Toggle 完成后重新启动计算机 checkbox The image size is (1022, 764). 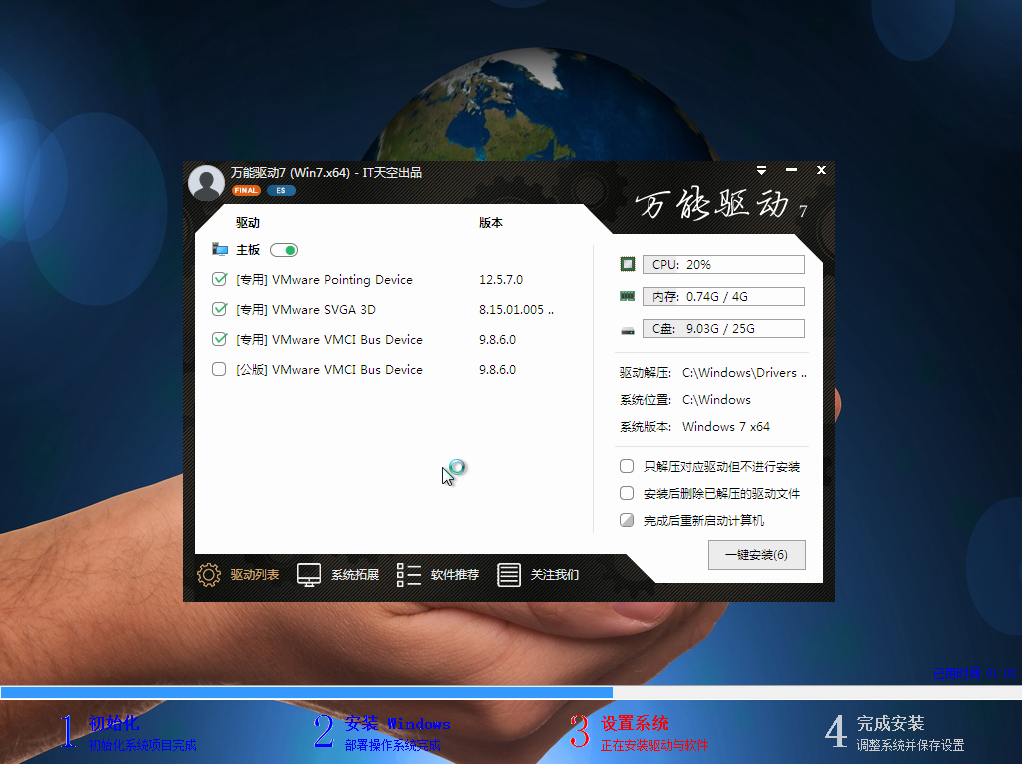627,520
